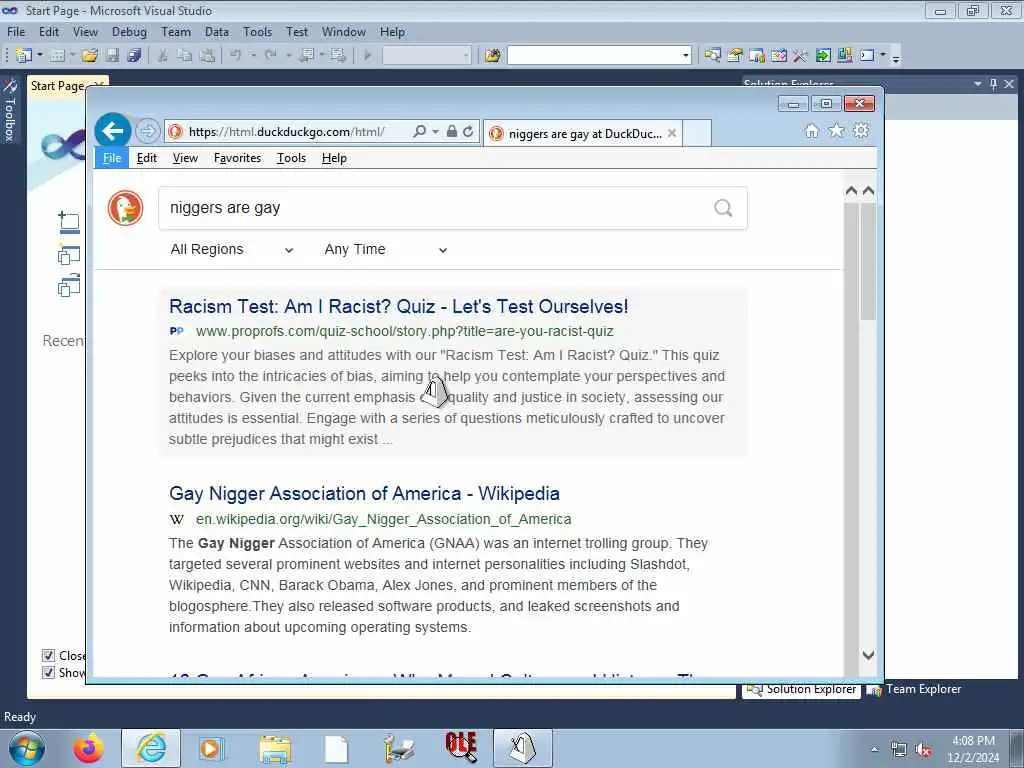Toggle Close page after project load checkbox
1024x768 pixels.
48,655
